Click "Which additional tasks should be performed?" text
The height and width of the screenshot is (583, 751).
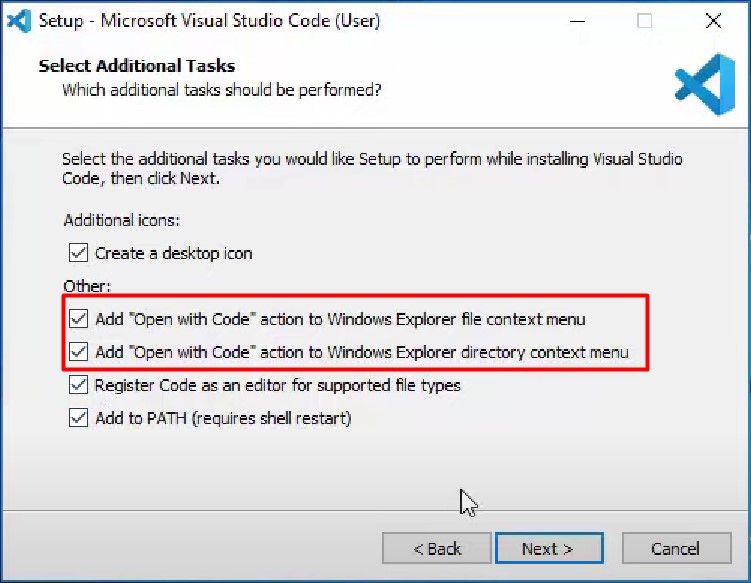221,90
